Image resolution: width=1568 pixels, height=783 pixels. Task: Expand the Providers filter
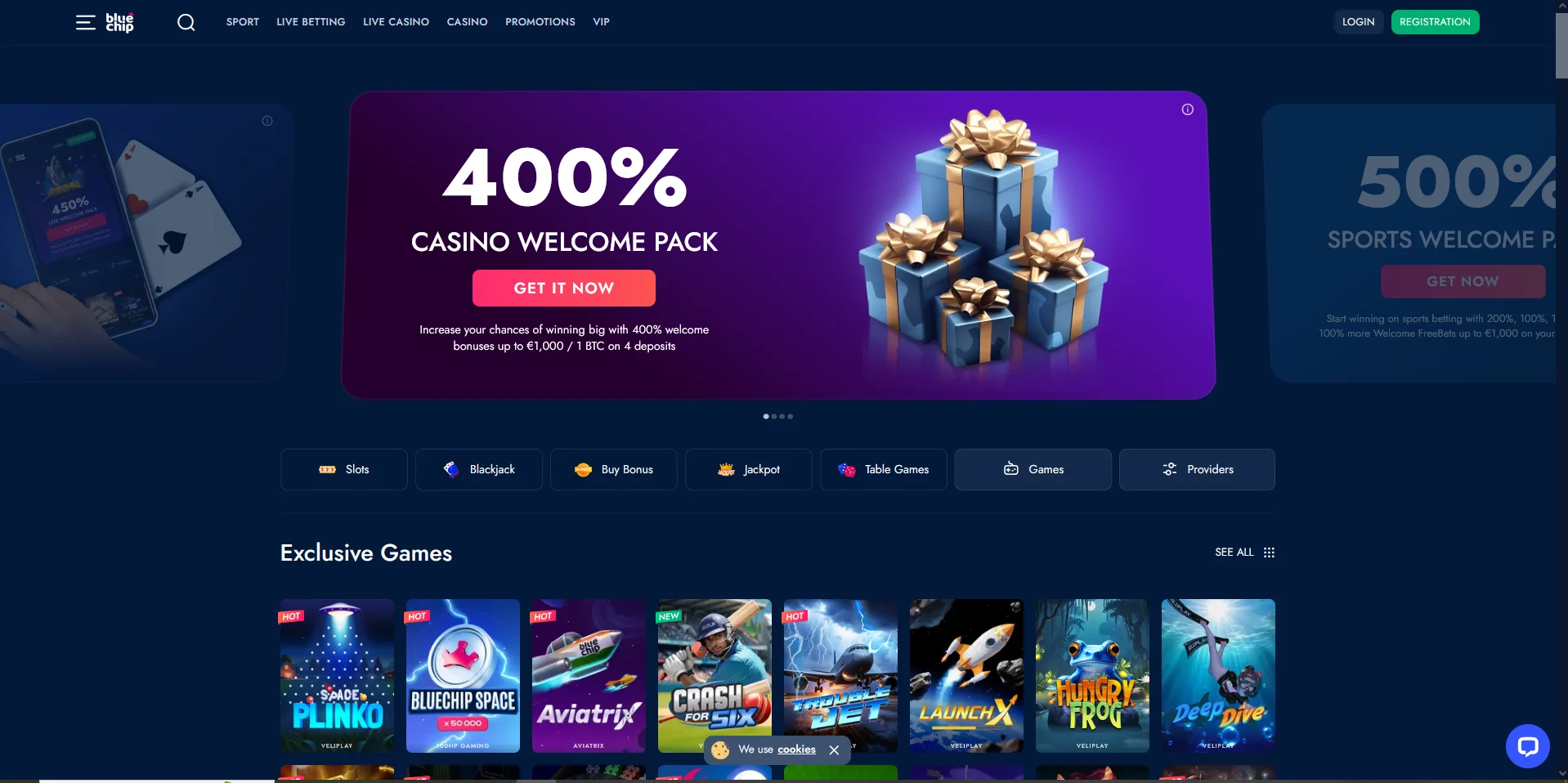click(x=1197, y=469)
